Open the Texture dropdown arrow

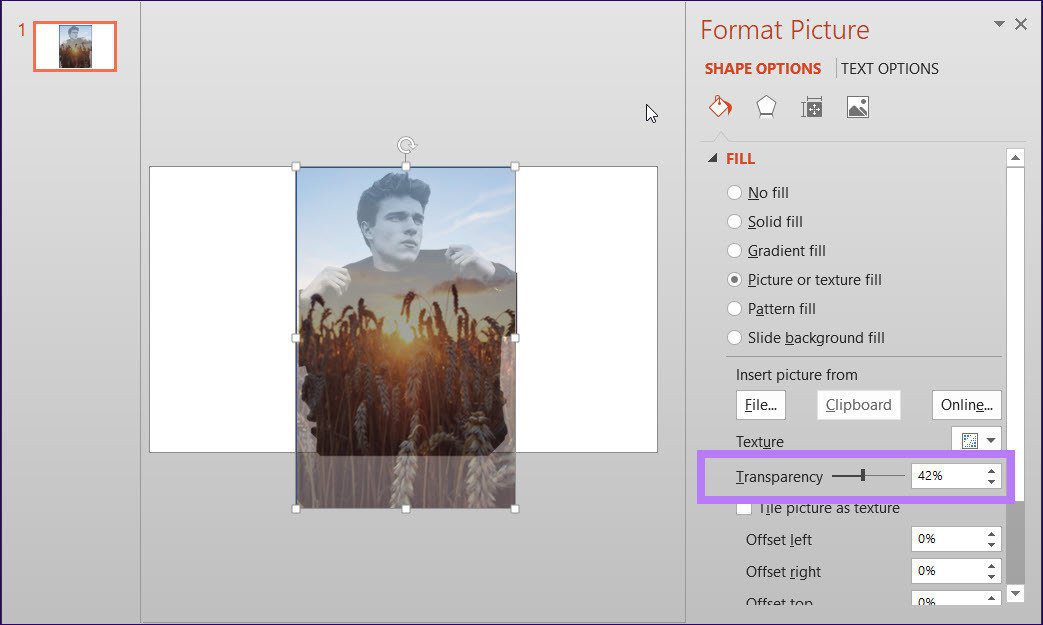tap(990, 440)
